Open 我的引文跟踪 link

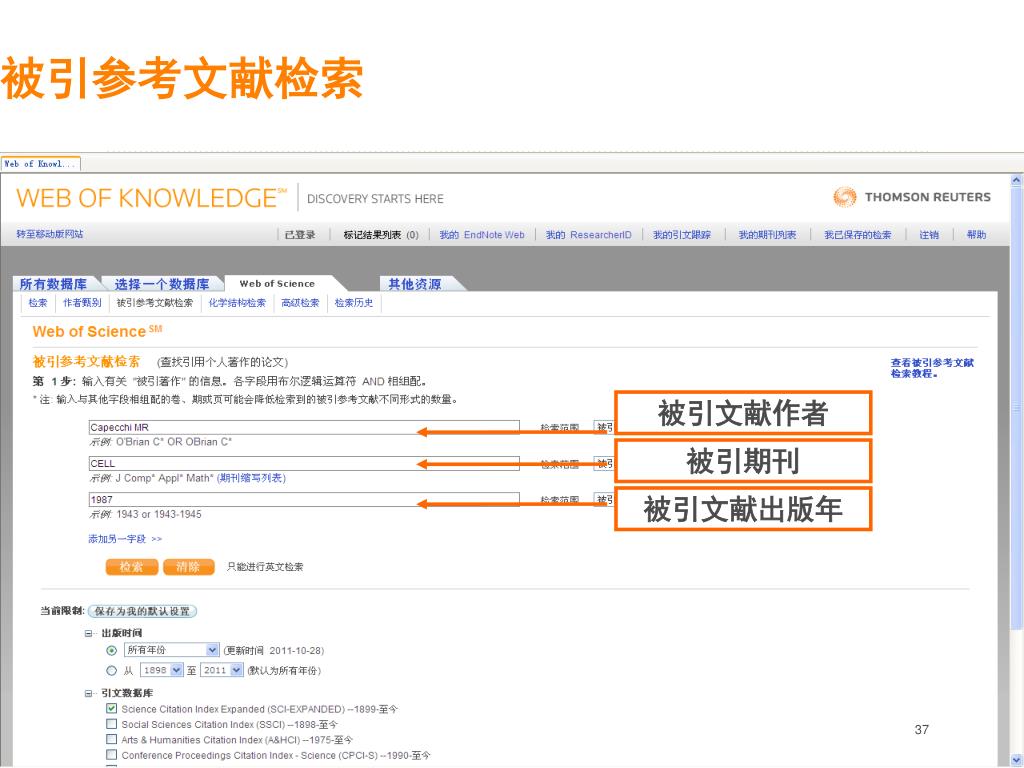point(682,234)
